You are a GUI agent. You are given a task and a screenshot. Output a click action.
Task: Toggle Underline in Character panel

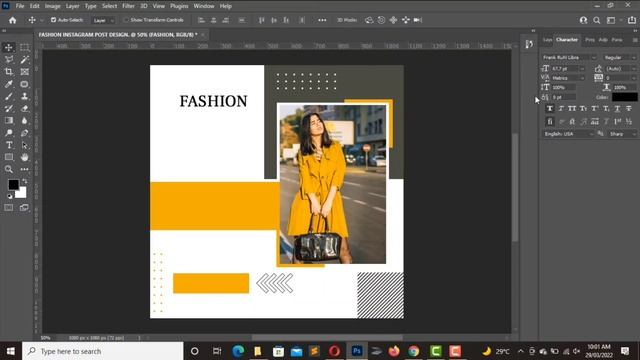tap(617, 109)
